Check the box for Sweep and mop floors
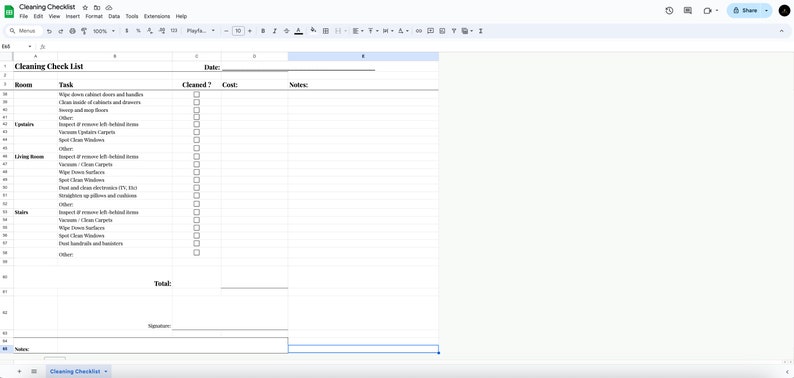This screenshot has width=794, height=378. (x=196, y=110)
